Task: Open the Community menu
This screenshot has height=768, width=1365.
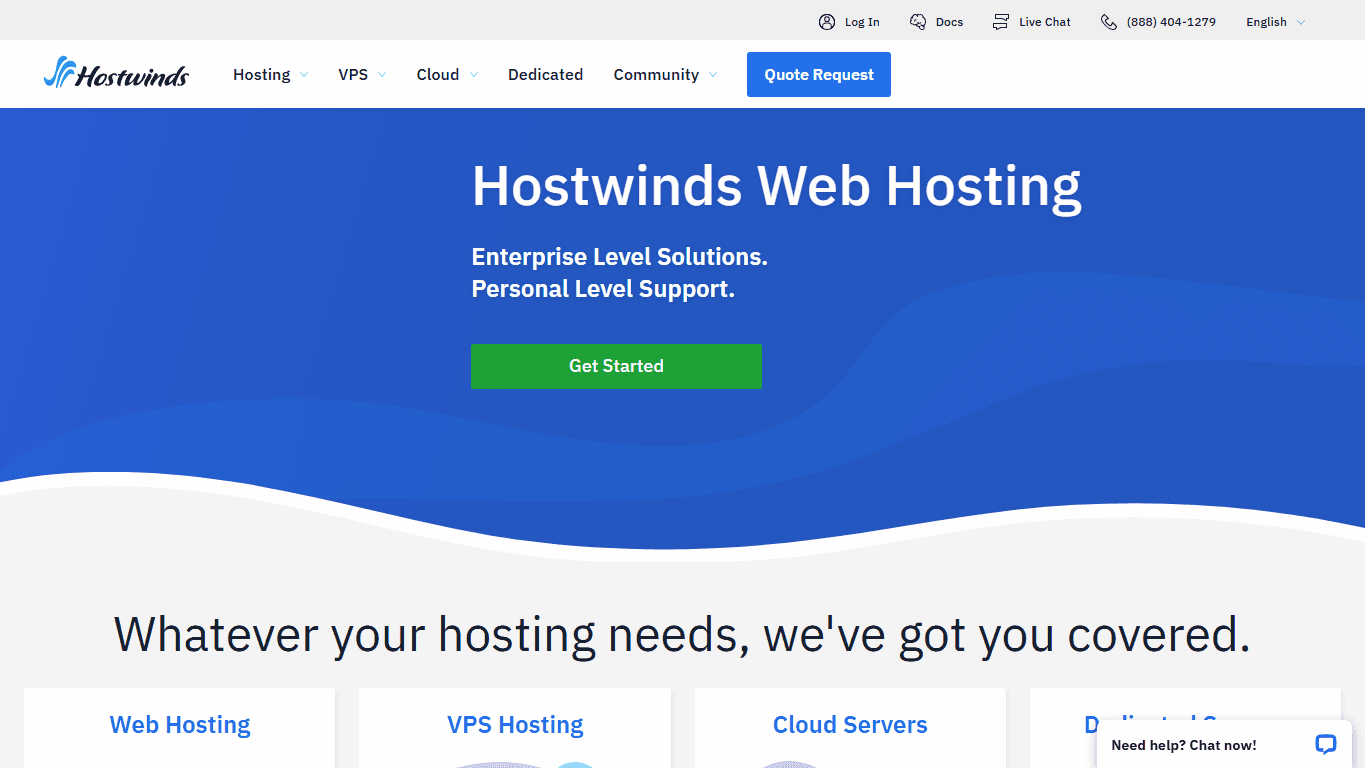Action: tap(656, 74)
